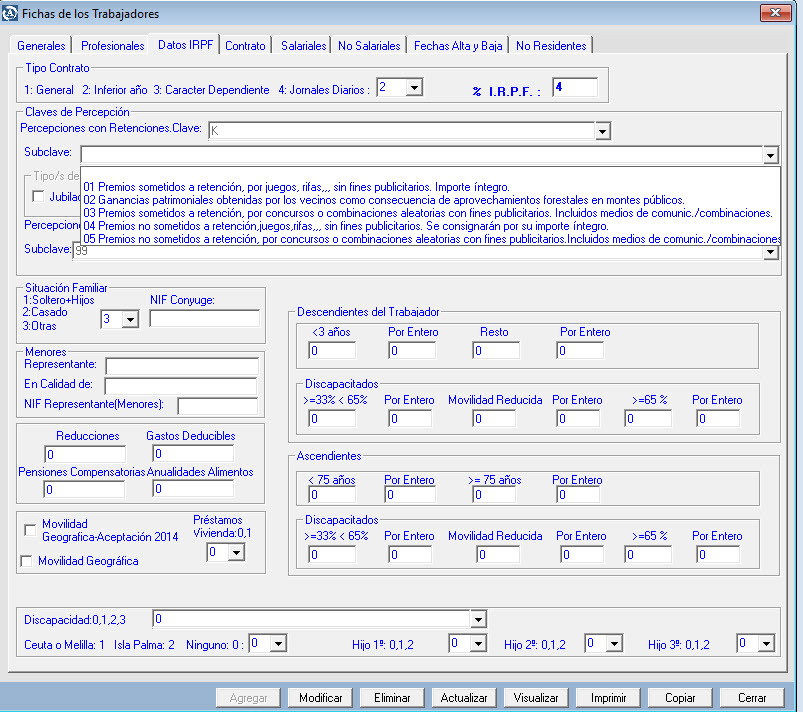Open the Hijo 1º dropdown
The image size is (803, 712).
click(x=478, y=644)
